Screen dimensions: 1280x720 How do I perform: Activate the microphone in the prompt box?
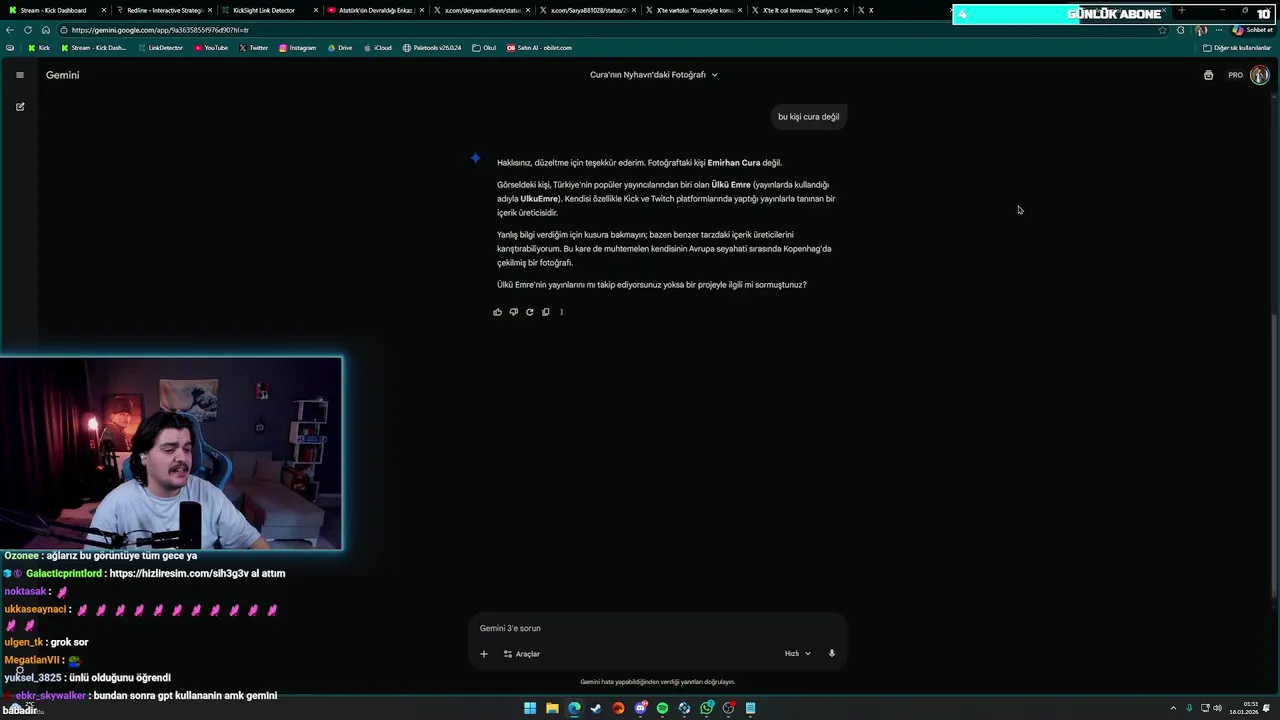click(831, 654)
